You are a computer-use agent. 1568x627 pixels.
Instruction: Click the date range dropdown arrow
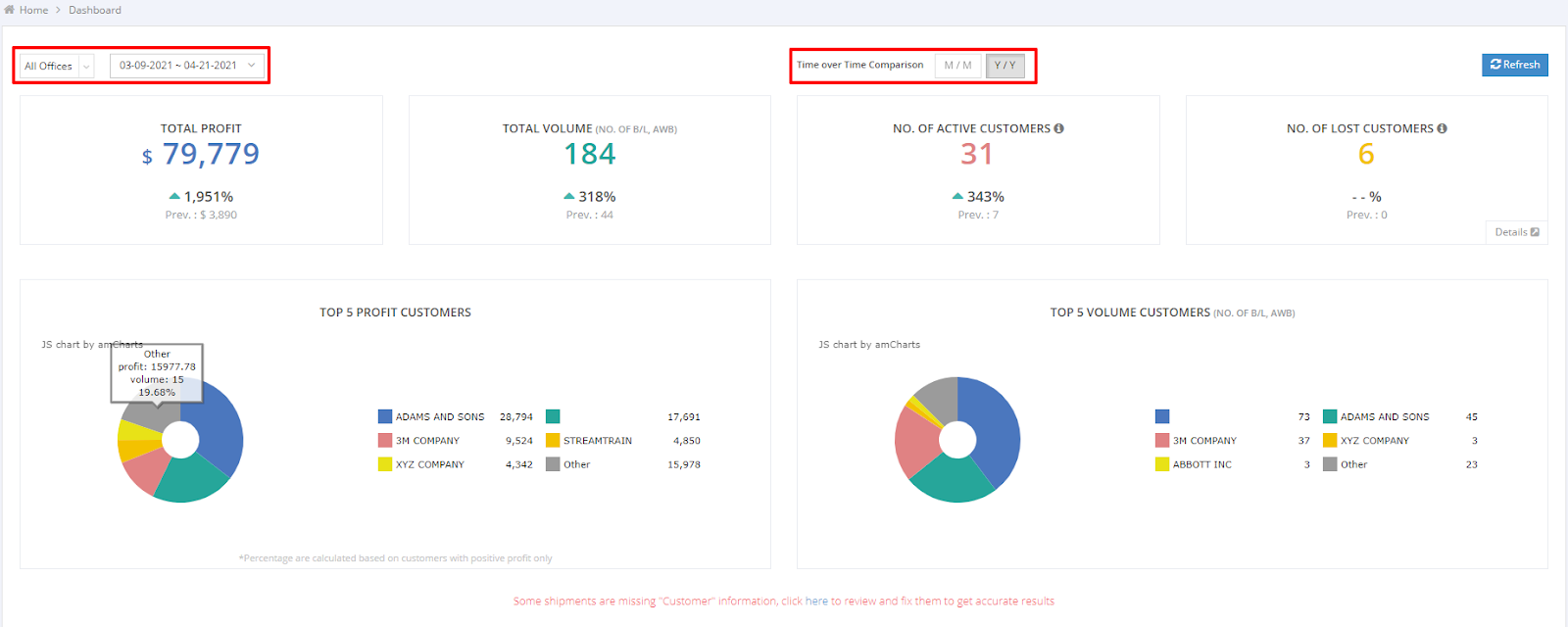[252, 66]
